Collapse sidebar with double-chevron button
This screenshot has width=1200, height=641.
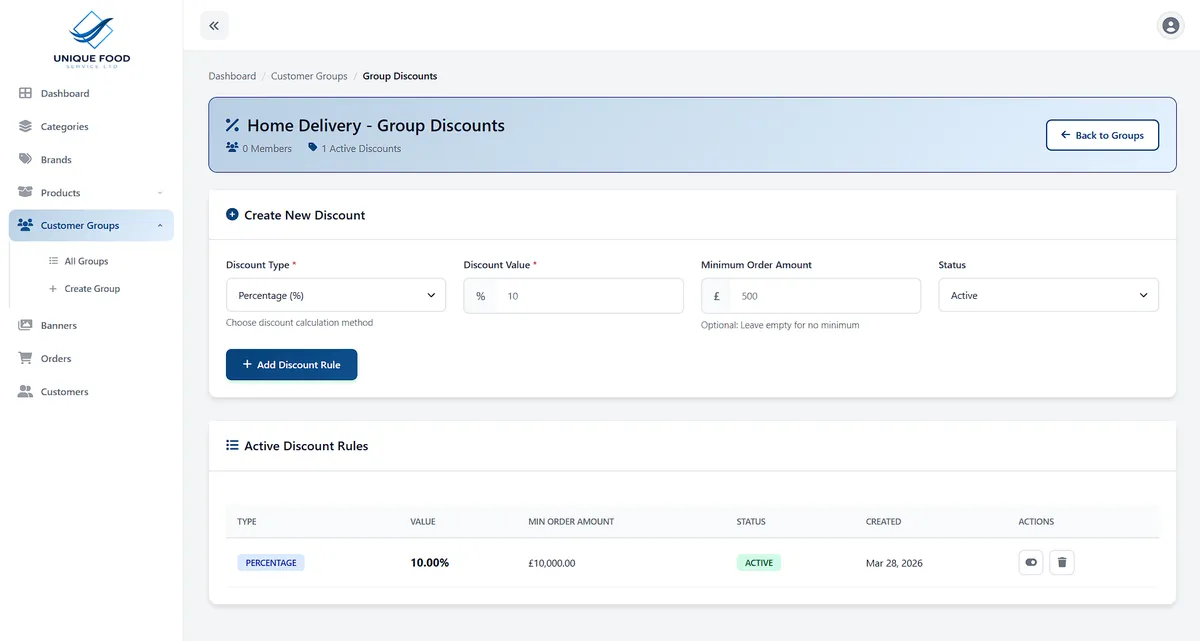pos(214,26)
